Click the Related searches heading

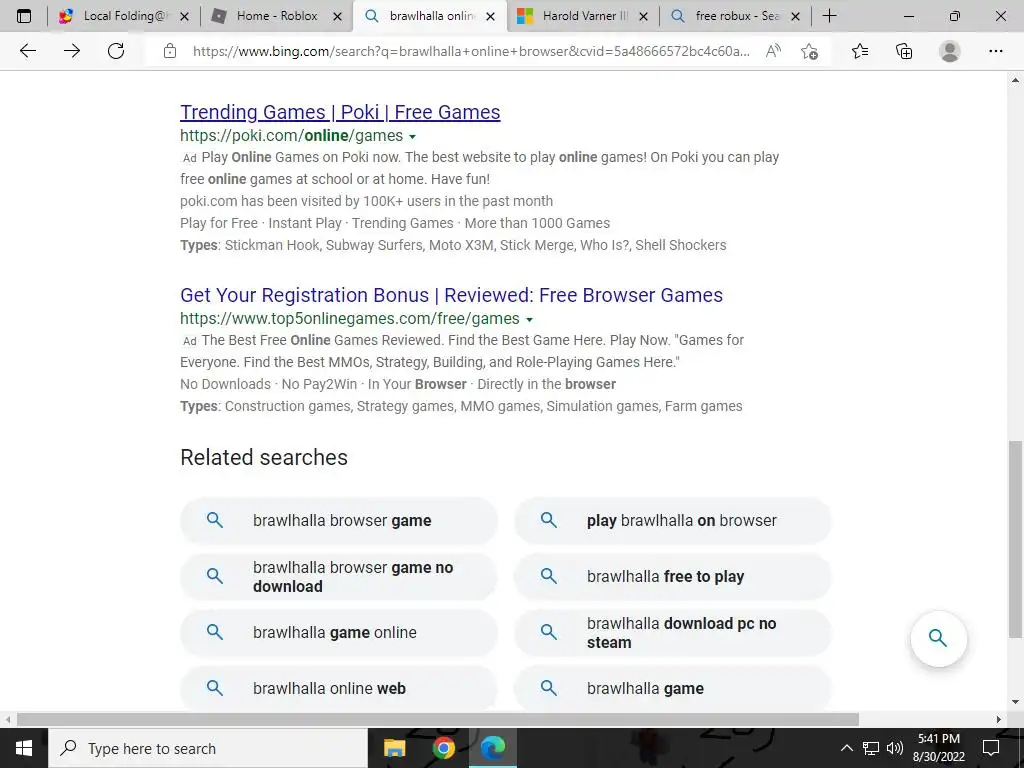coord(264,457)
